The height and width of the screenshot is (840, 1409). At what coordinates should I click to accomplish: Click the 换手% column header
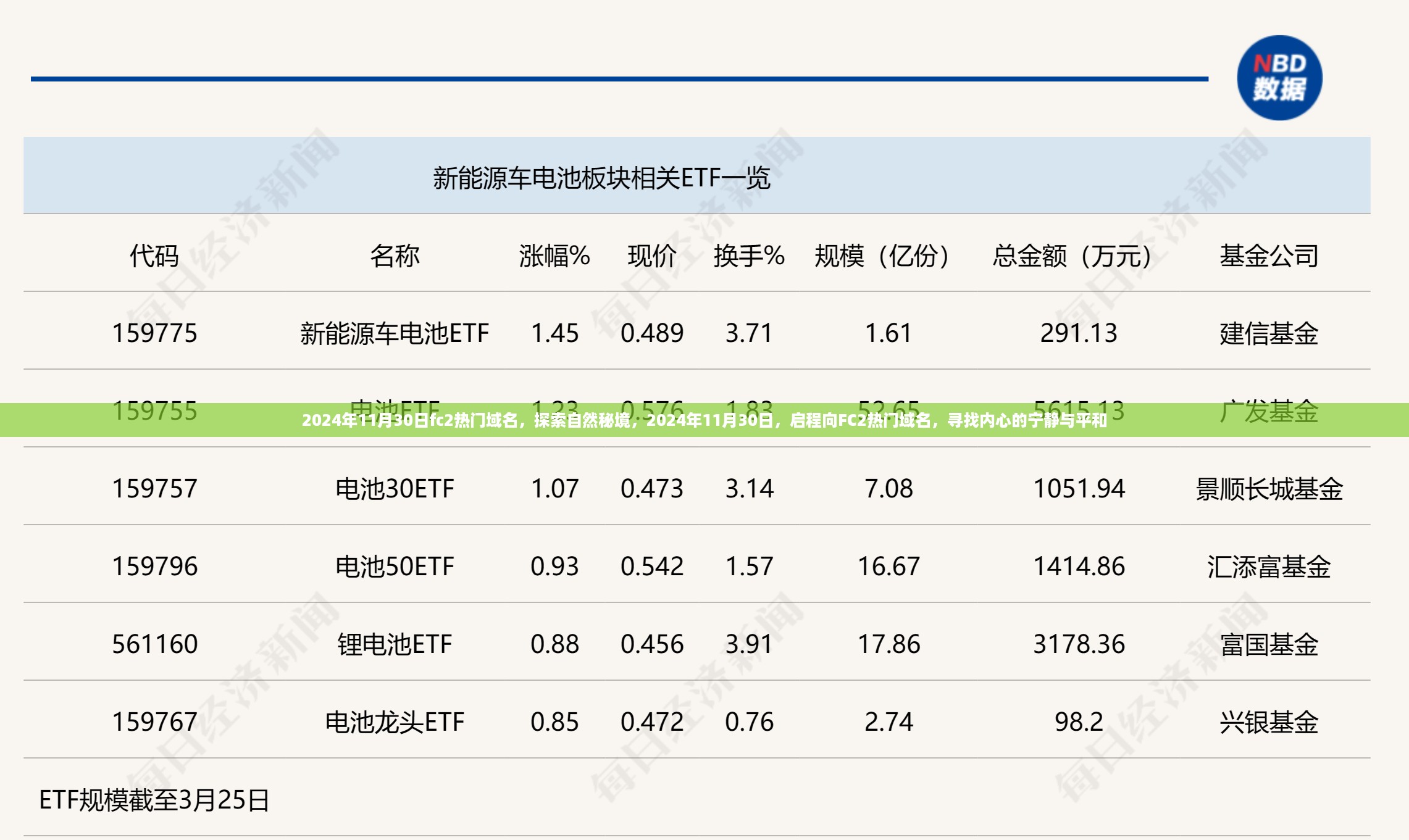coord(749,256)
